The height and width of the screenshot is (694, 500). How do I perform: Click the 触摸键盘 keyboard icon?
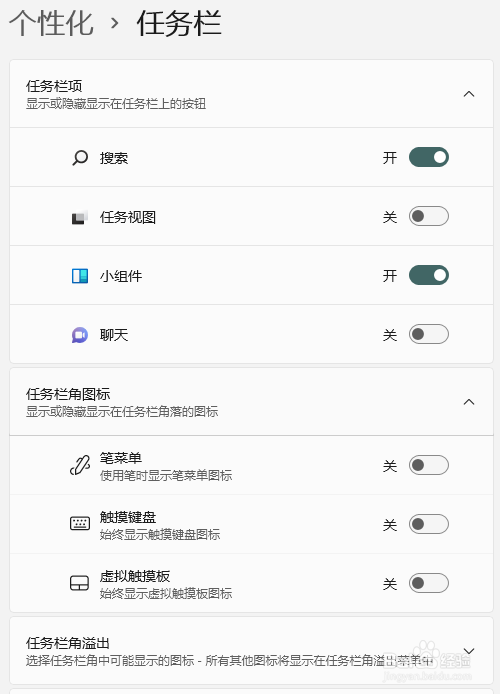80,524
